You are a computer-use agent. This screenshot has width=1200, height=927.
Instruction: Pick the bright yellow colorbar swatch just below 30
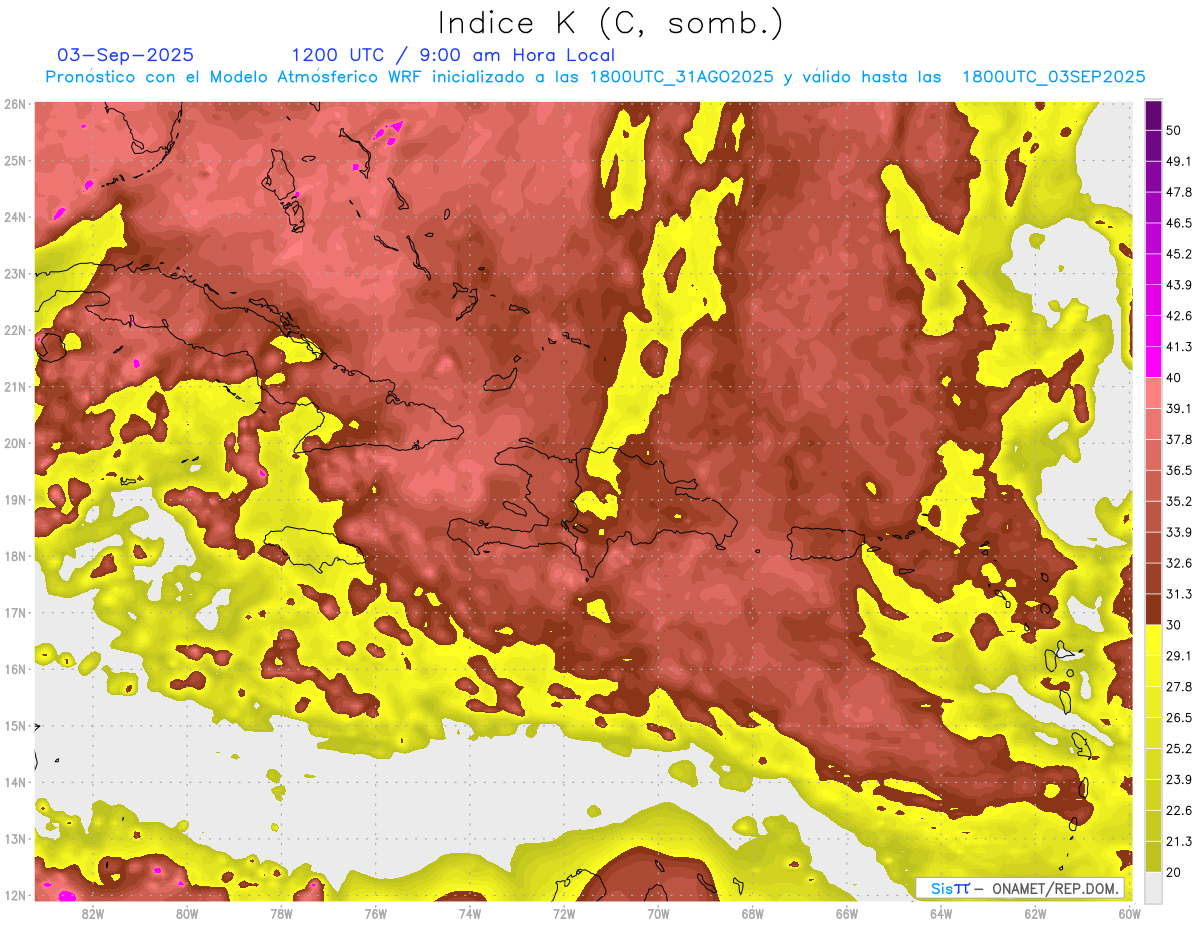(x=1153, y=640)
